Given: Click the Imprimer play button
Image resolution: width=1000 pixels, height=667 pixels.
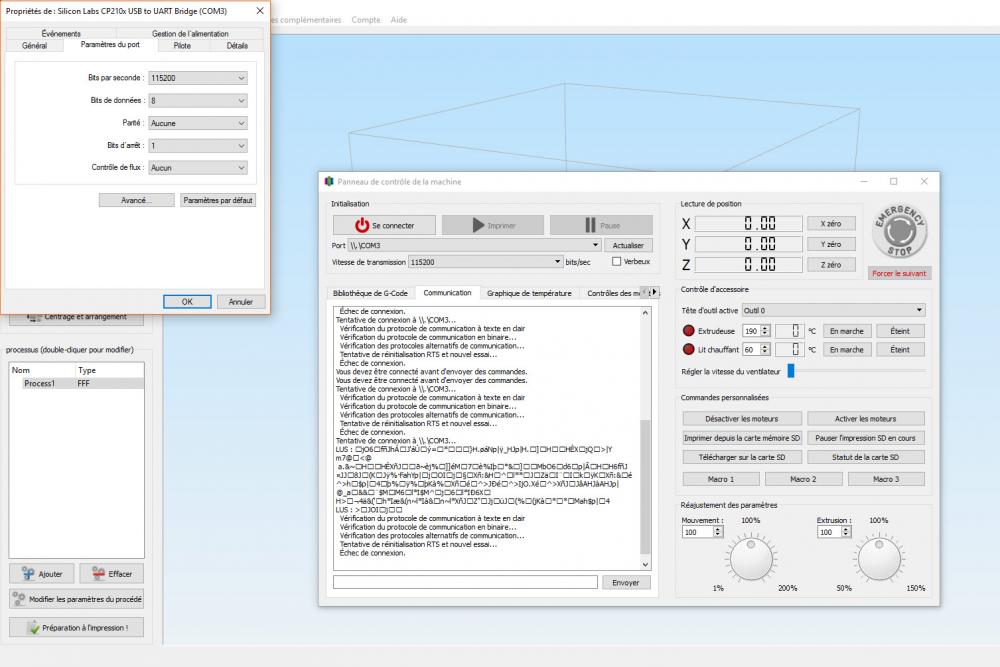Looking at the screenshot, I should coord(493,225).
